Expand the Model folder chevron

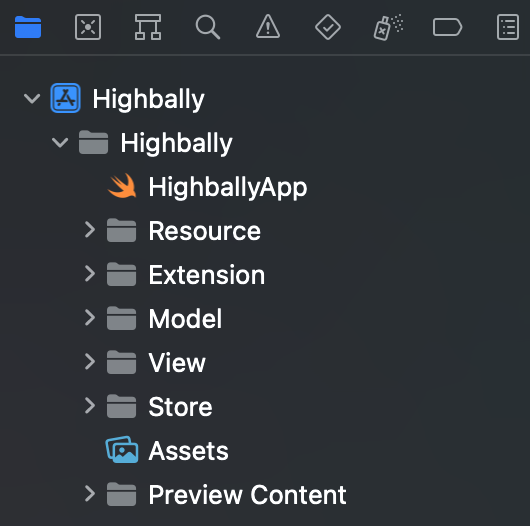click(90, 318)
